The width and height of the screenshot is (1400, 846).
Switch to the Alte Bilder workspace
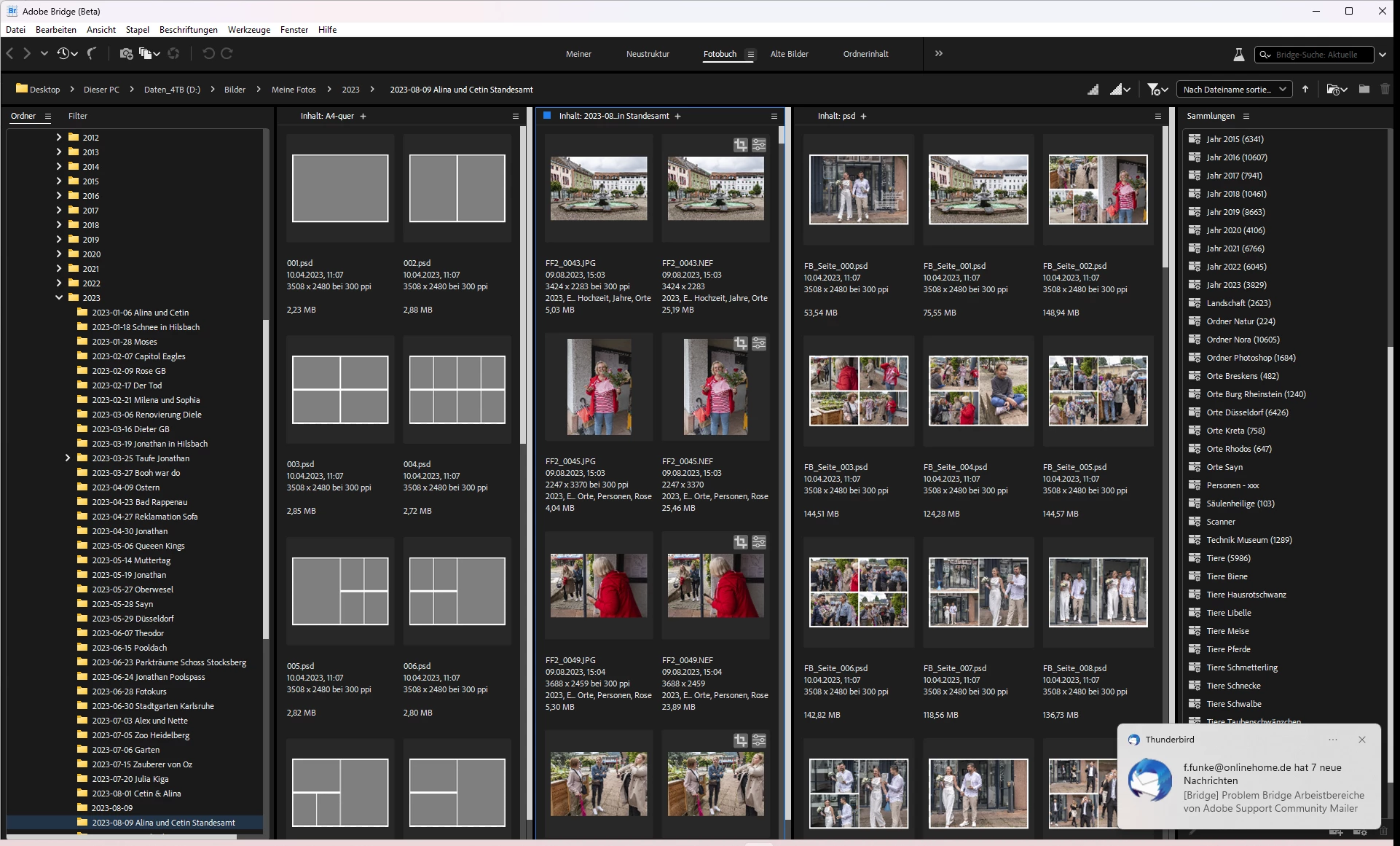(x=789, y=54)
